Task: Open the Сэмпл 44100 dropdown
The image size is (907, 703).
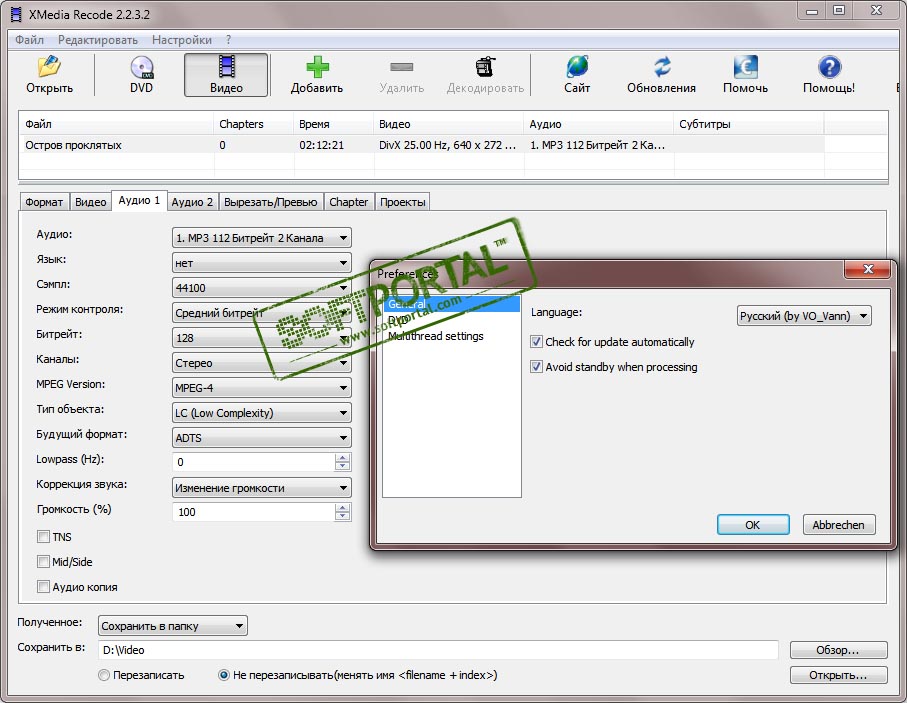Action: pos(261,288)
